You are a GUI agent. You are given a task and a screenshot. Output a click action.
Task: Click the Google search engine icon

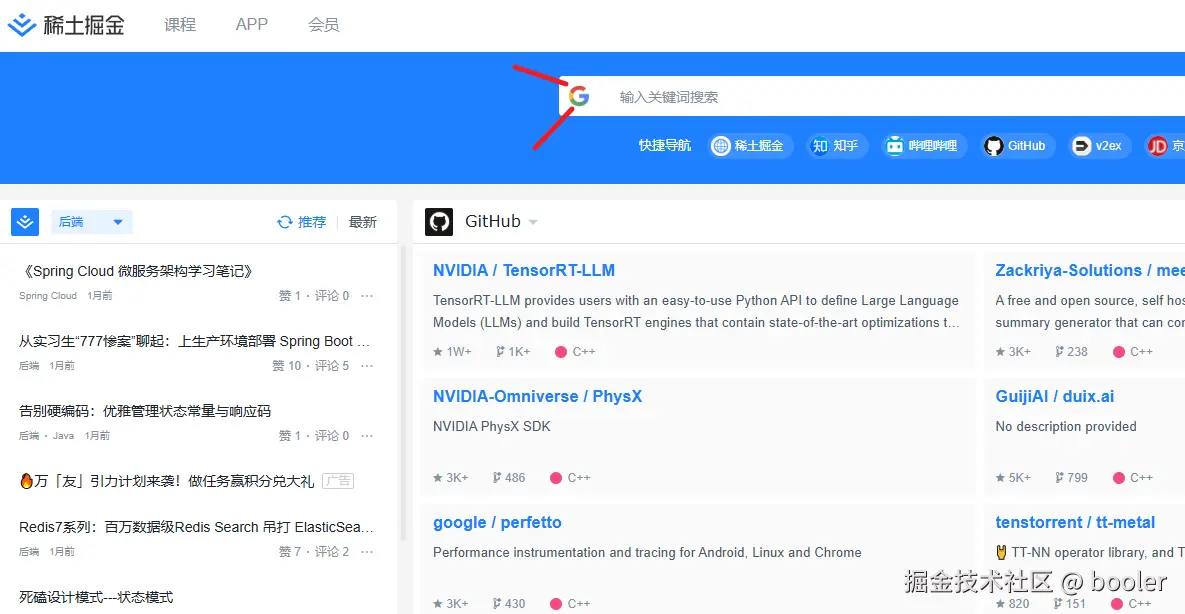click(x=579, y=97)
